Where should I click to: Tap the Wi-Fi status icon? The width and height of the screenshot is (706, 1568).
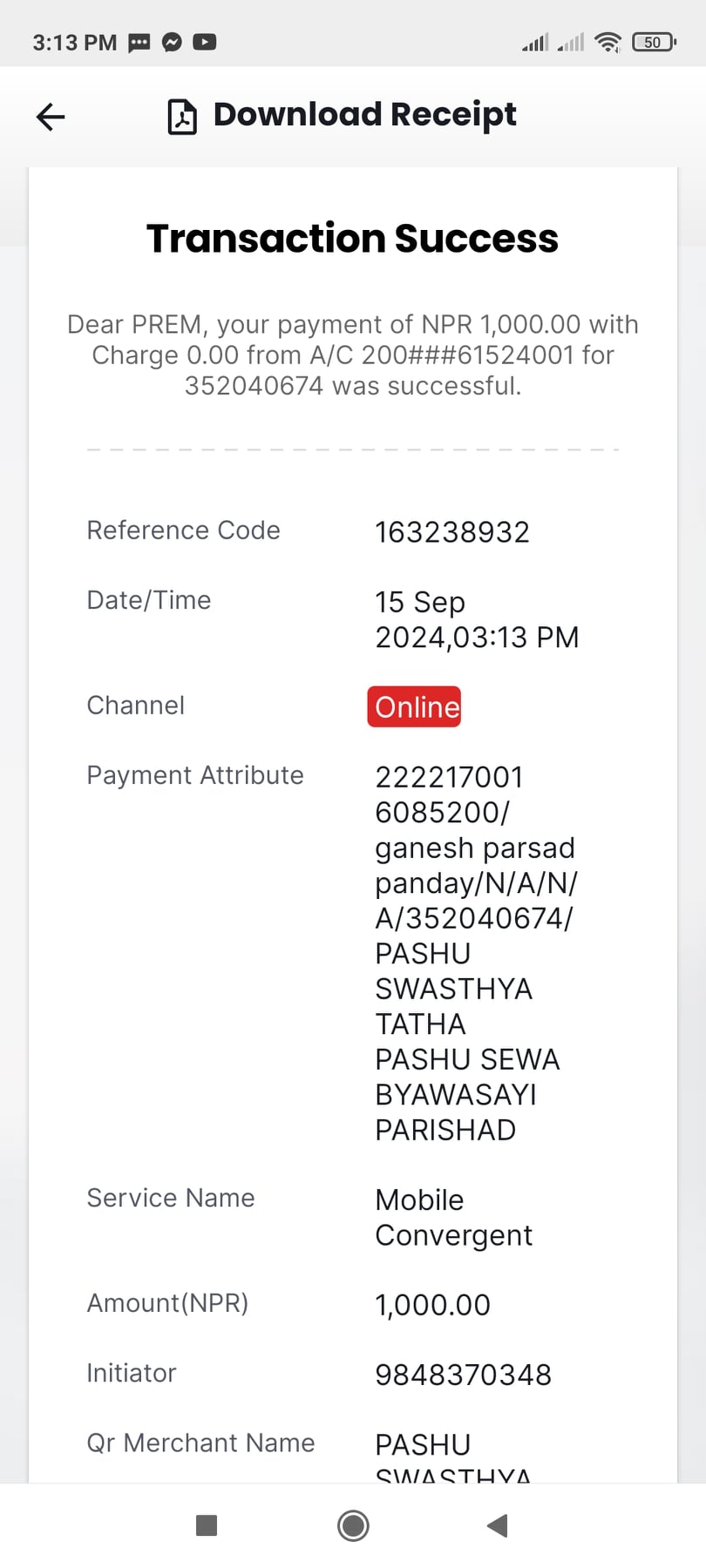click(x=608, y=42)
